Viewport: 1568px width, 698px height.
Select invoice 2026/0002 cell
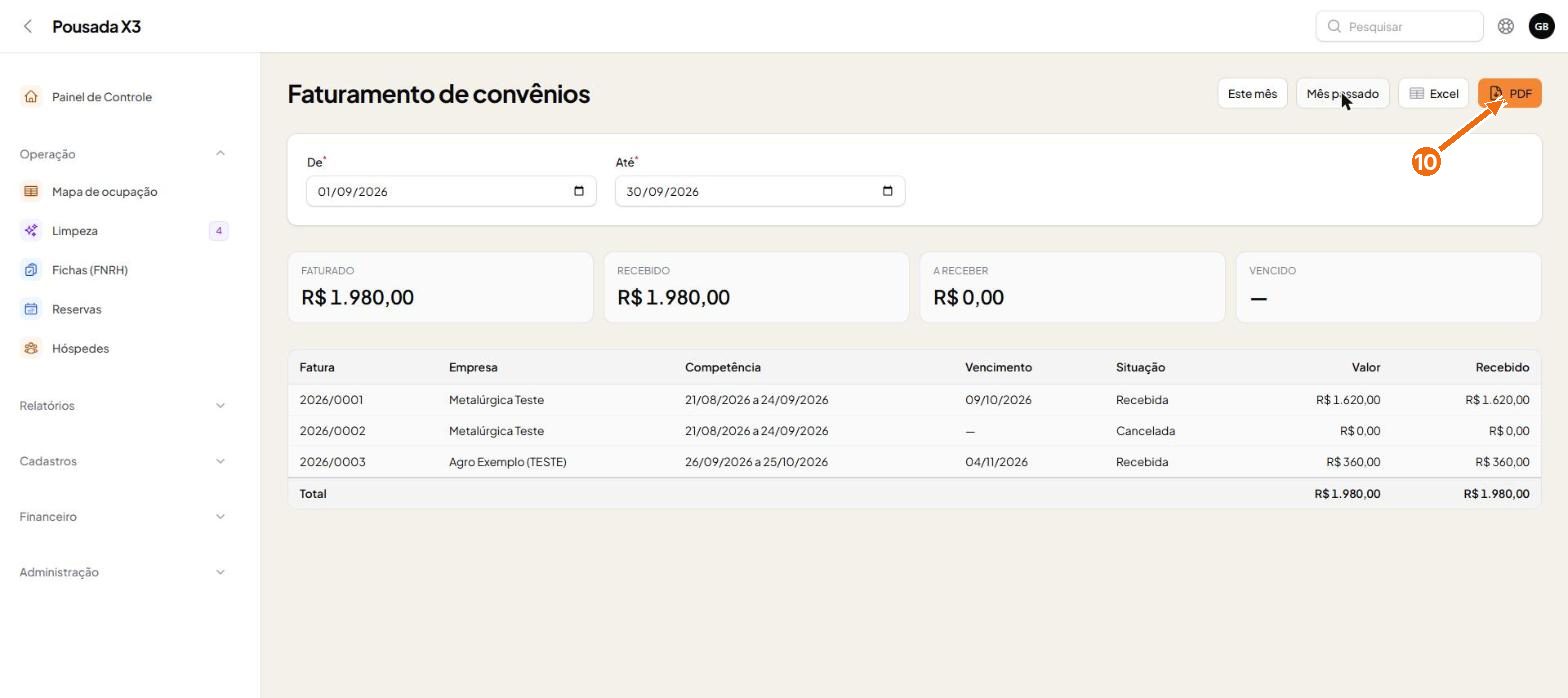[332, 431]
